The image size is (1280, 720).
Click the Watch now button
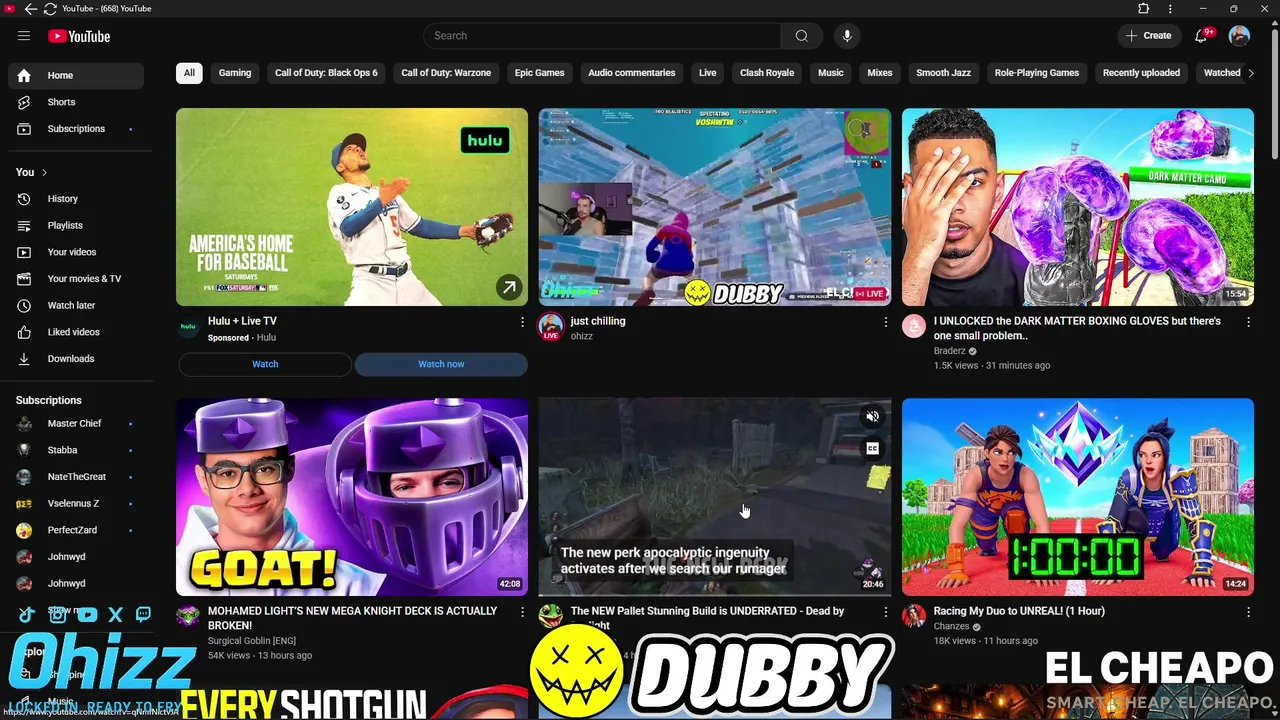point(441,364)
